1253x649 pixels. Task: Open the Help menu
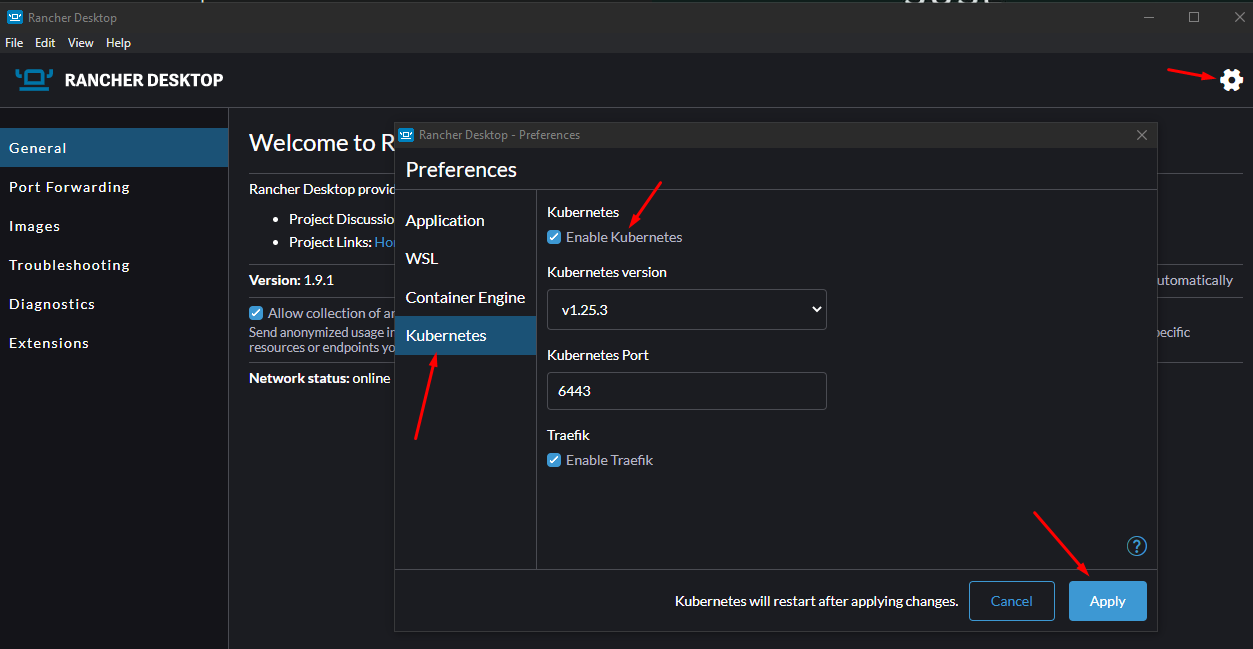click(x=118, y=43)
